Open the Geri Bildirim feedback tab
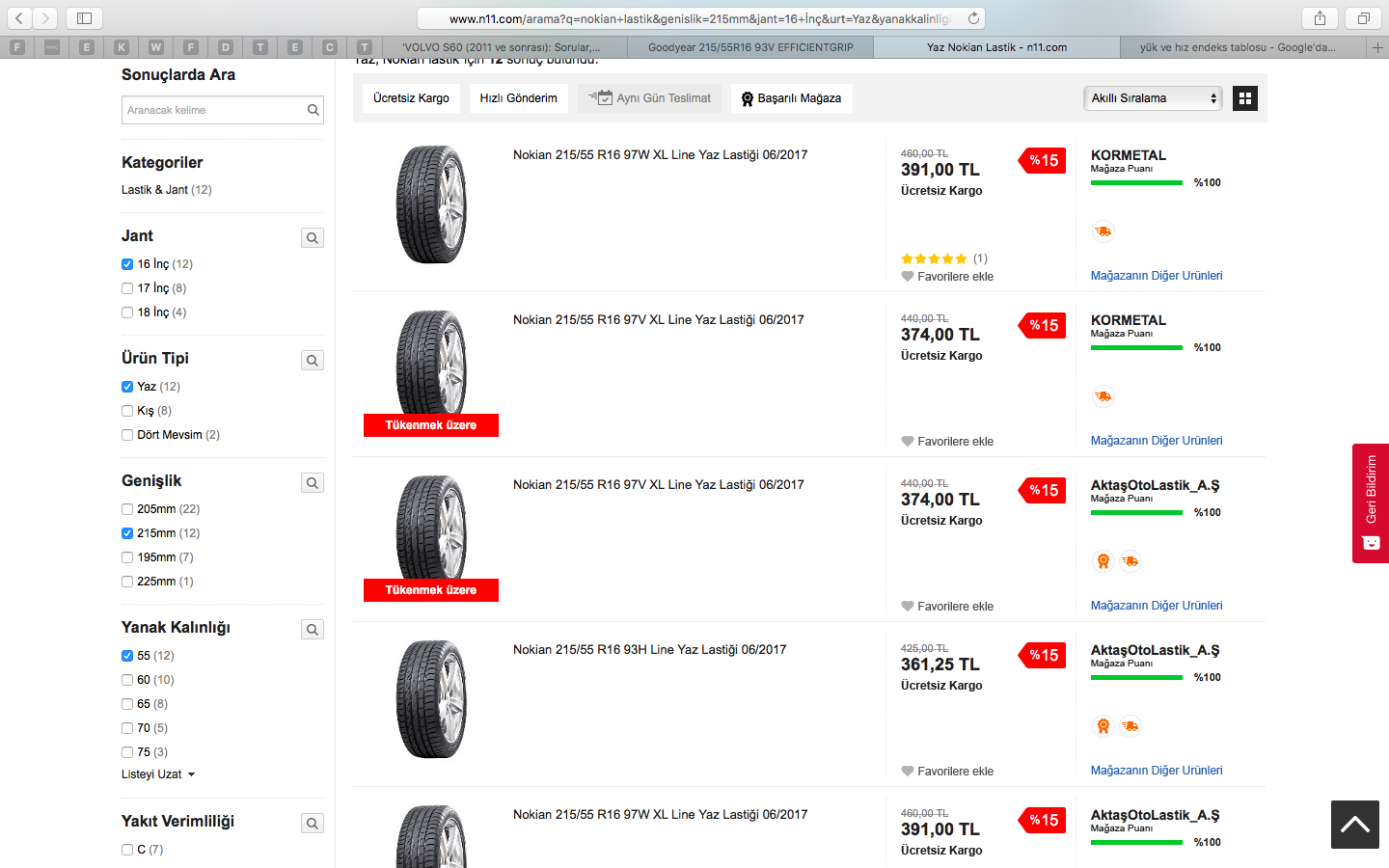This screenshot has width=1389, height=868. [1371, 502]
